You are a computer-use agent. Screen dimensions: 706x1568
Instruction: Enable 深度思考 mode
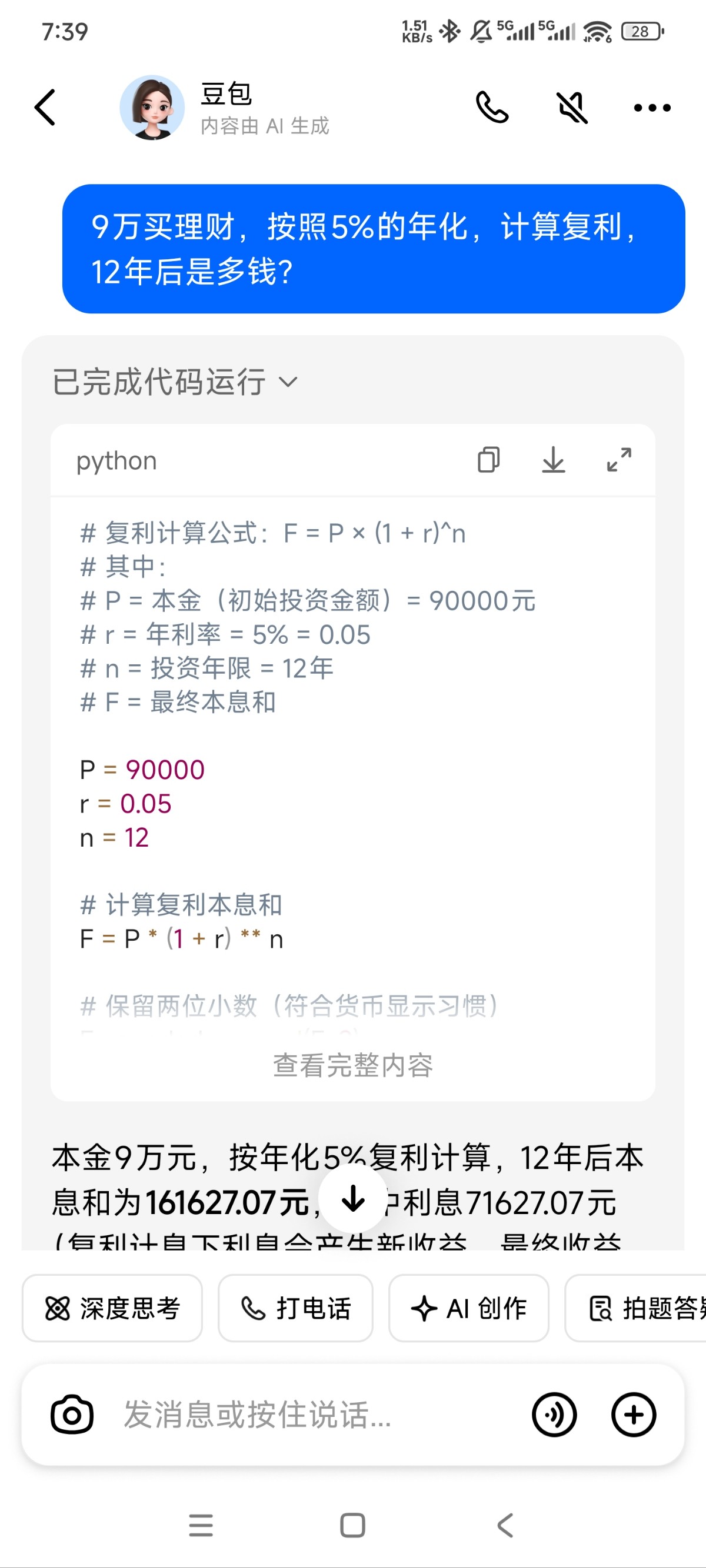click(x=112, y=1308)
